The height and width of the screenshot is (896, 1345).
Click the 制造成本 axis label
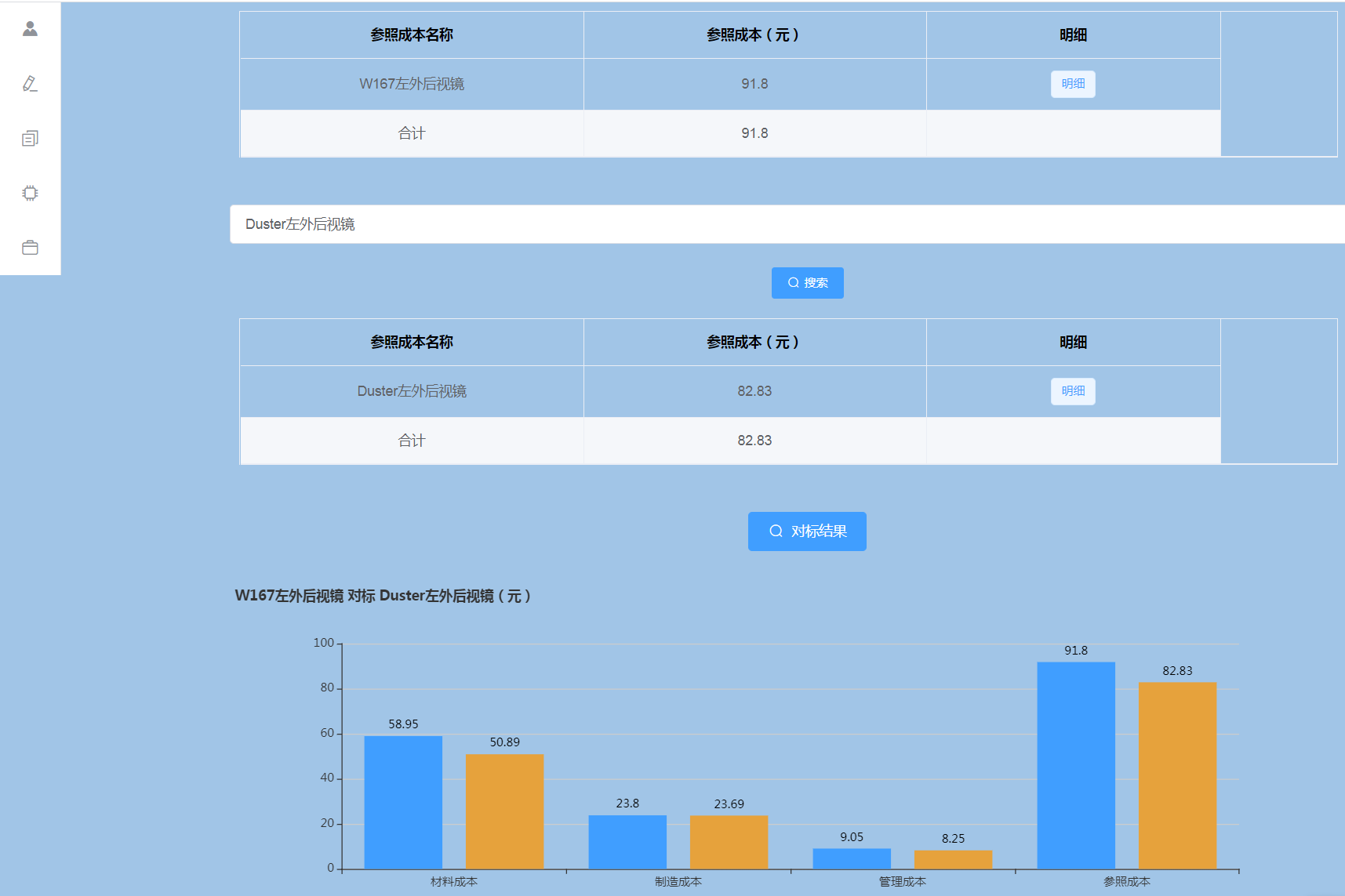[678, 882]
